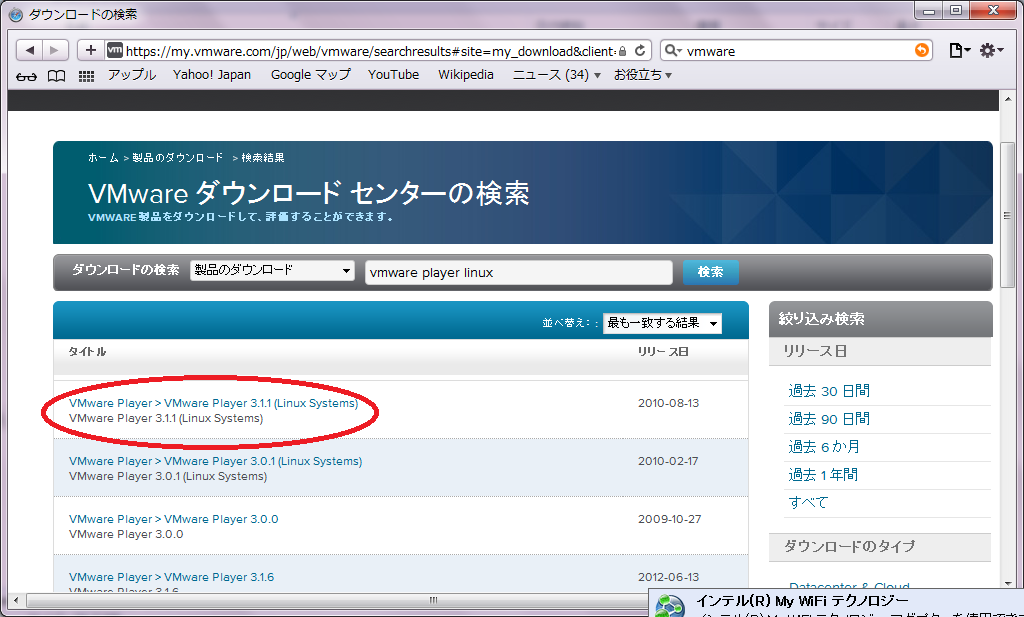Viewport: 1024px width, 617px height.
Task: Open the Yahoo! Japan bookmark
Action: click(x=212, y=75)
